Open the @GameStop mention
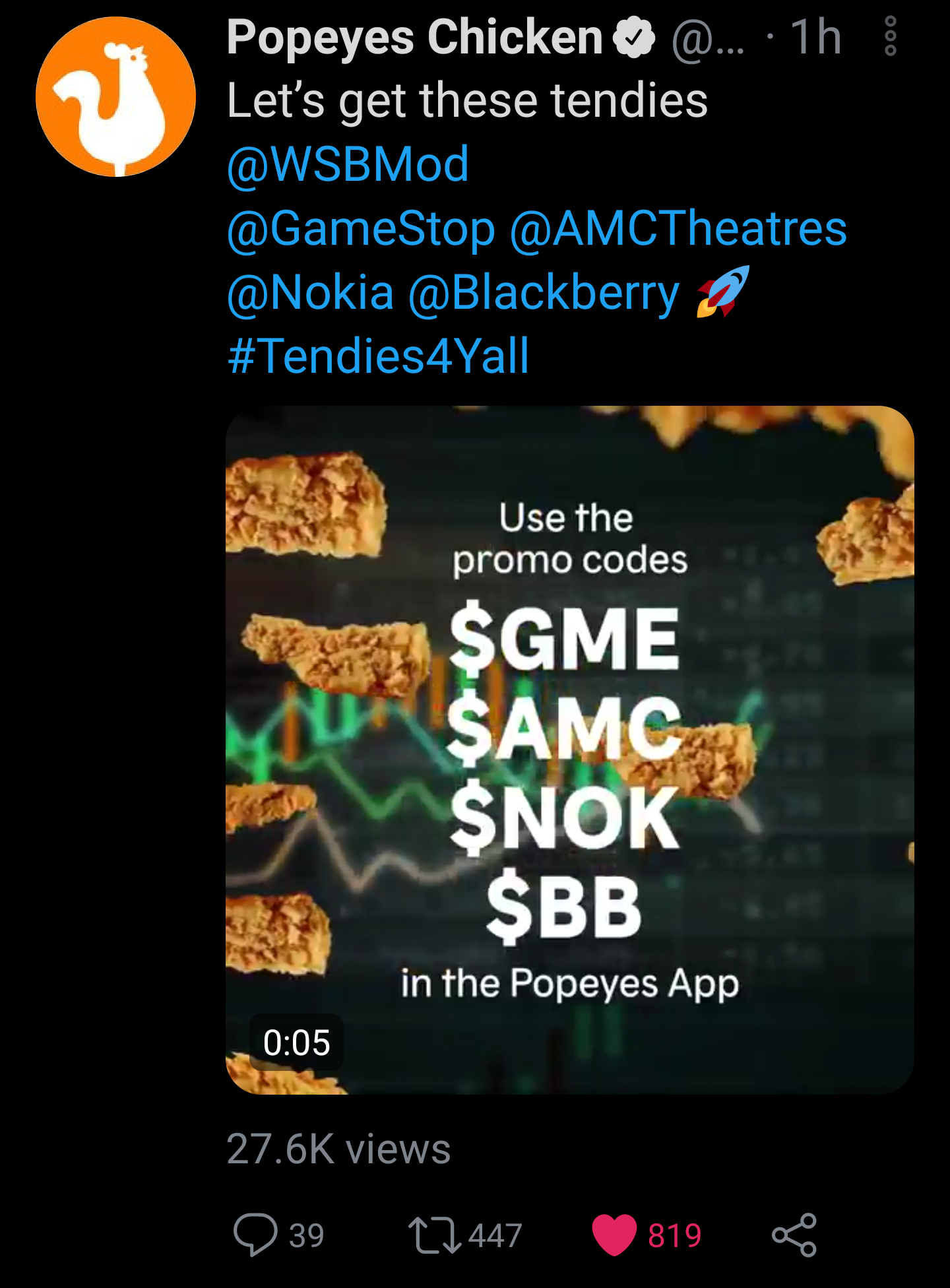Image resolution: width=950 pixels, height=1288 pixels. [x=361, y=229]
